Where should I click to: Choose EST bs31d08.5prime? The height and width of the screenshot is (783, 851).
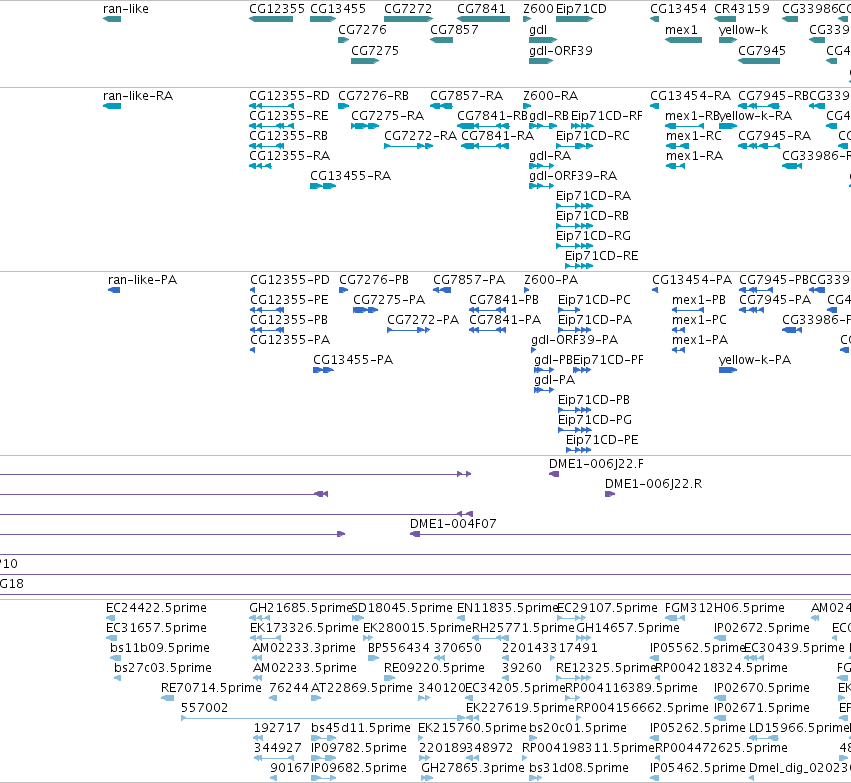tap(536, 778)
